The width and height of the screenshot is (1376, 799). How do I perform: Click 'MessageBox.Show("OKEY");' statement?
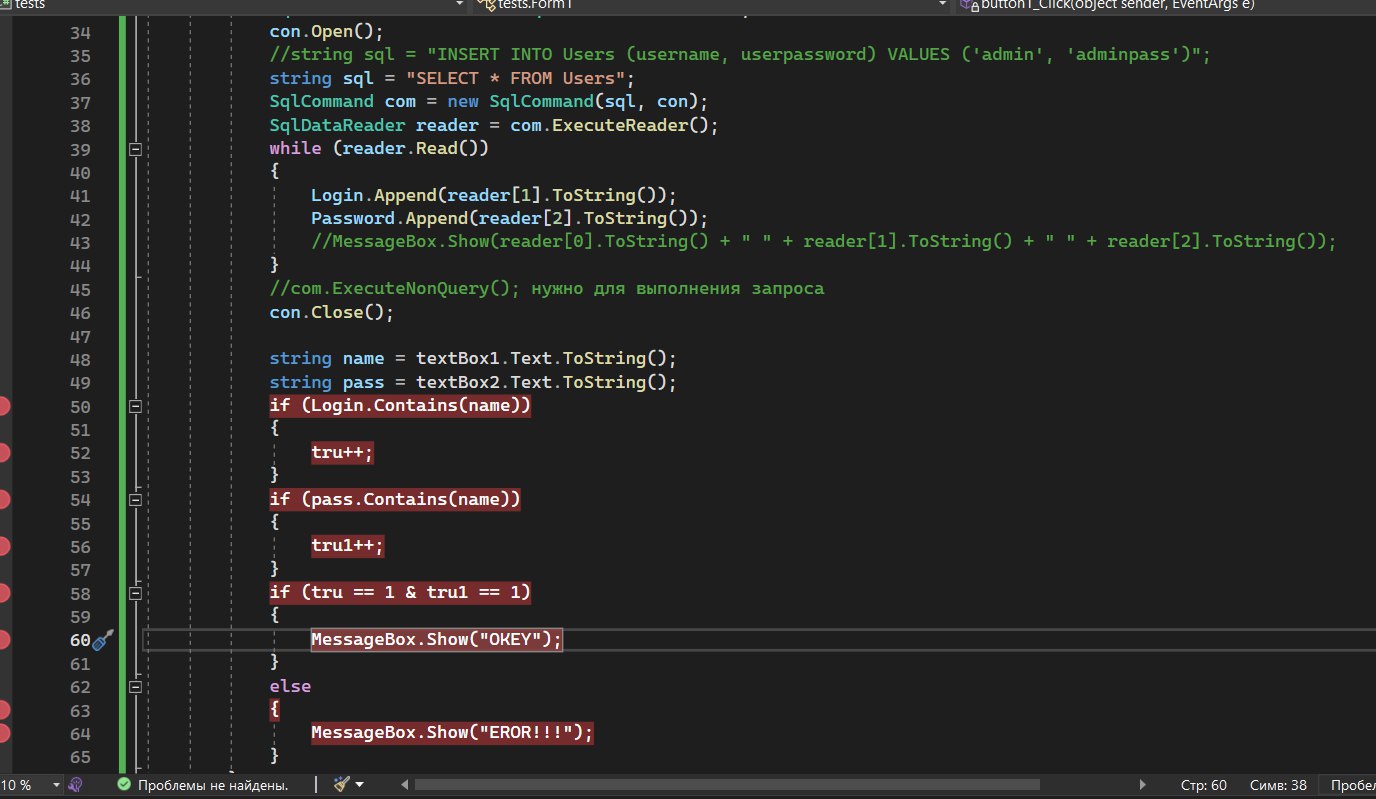click(x=437, y=640)
